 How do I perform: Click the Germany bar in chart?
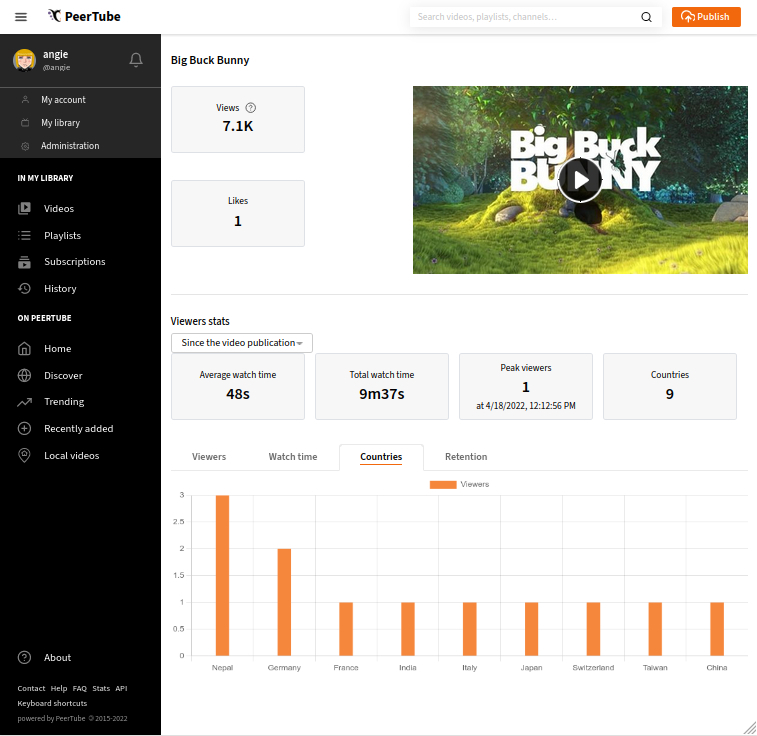tap(284, 602)
